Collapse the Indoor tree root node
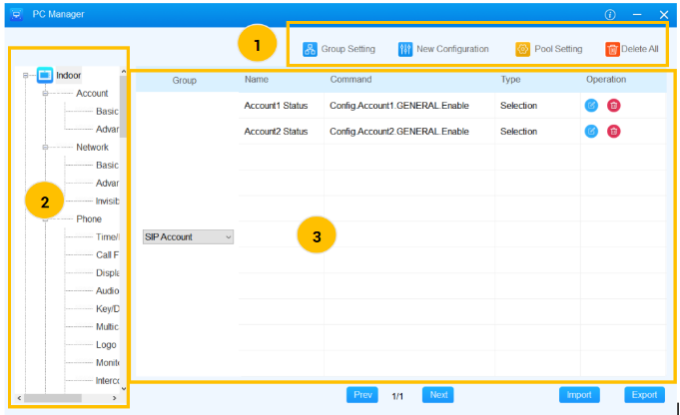 pyautogui.click(x=25, y=75)
